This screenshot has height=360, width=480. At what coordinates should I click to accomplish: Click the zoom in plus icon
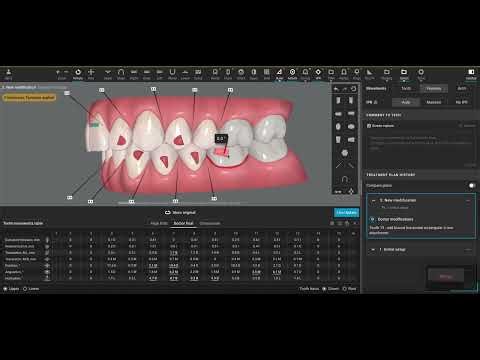pos(58,72)
